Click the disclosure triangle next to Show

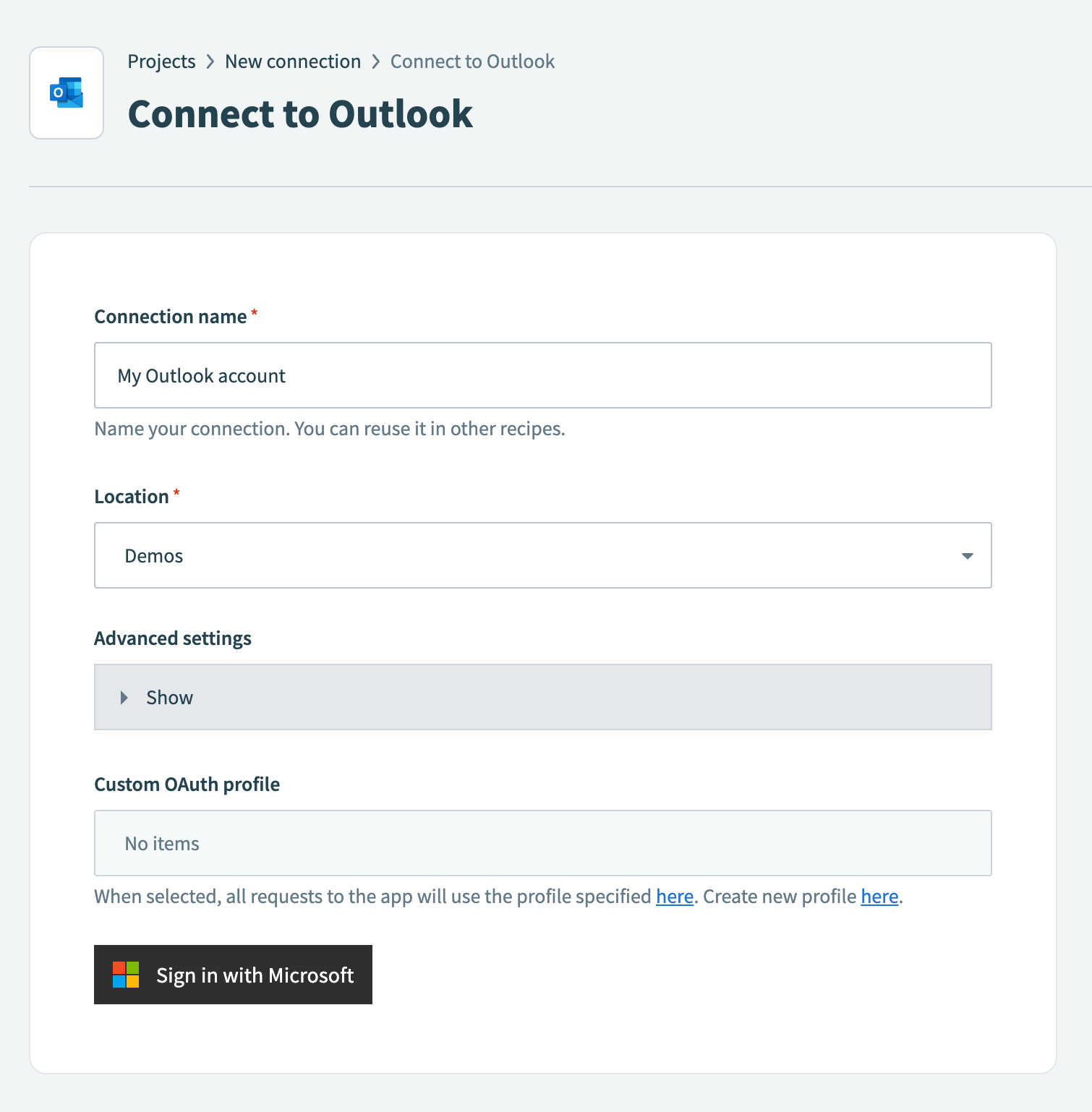pos(123,697)
